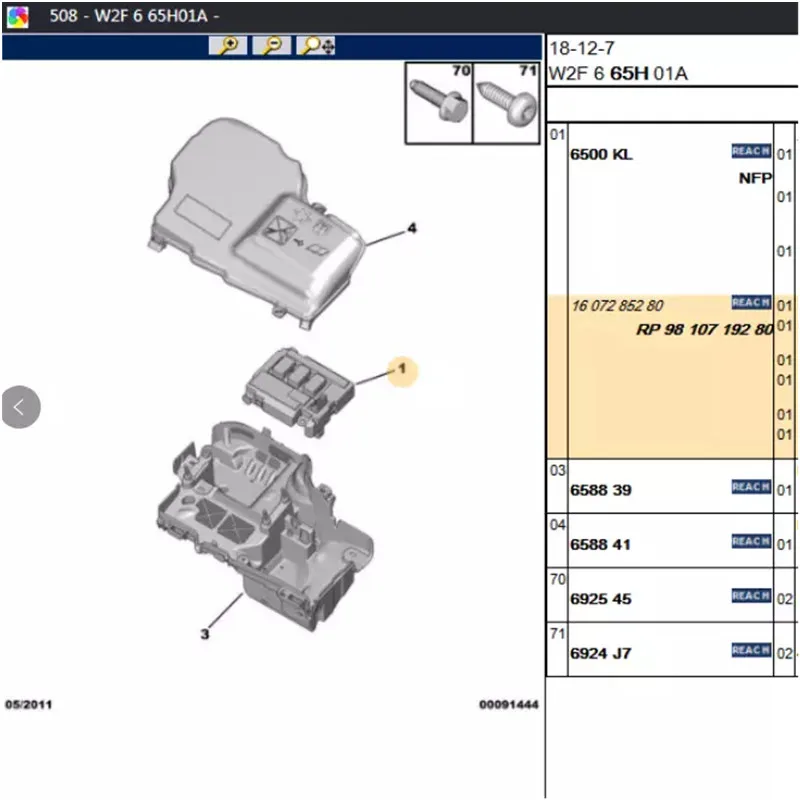Screen dimensions: 800x800
Task: Click the NFP label
Action: pos(755,179)
